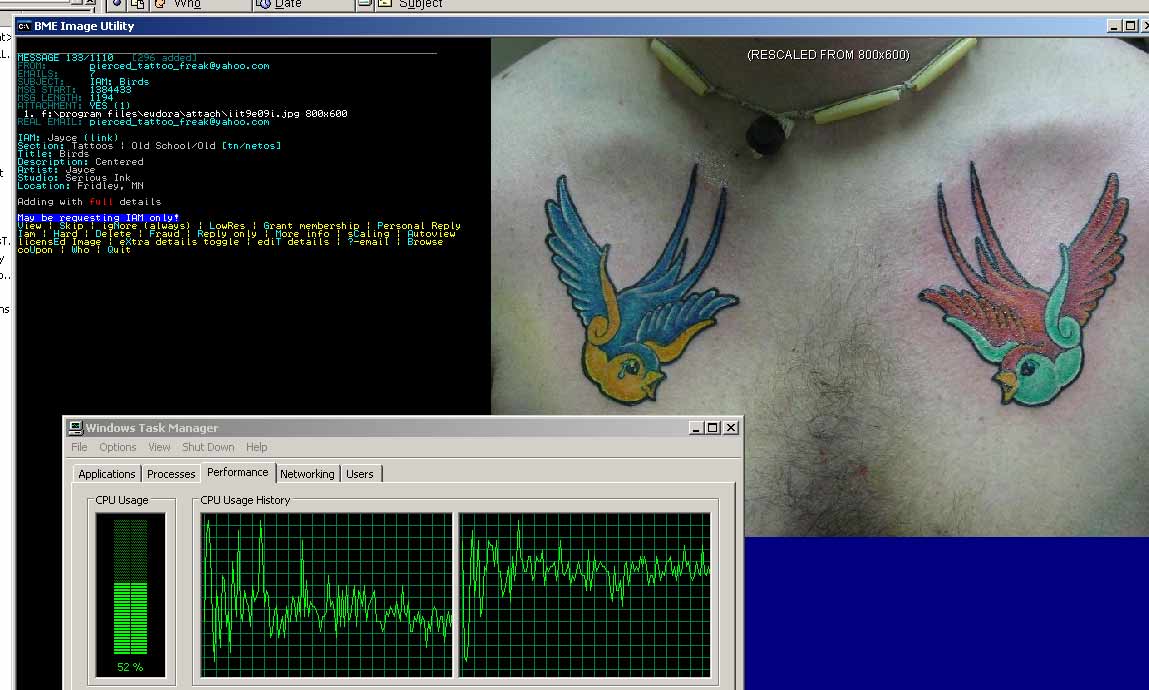Open the Shut Down menu
Viewport: 1149px width, 690px height.
pos(208,447)
